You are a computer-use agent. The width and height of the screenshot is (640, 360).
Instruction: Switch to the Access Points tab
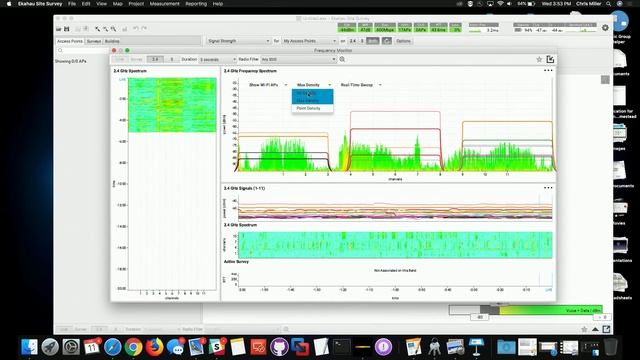(x=70, y=41)
